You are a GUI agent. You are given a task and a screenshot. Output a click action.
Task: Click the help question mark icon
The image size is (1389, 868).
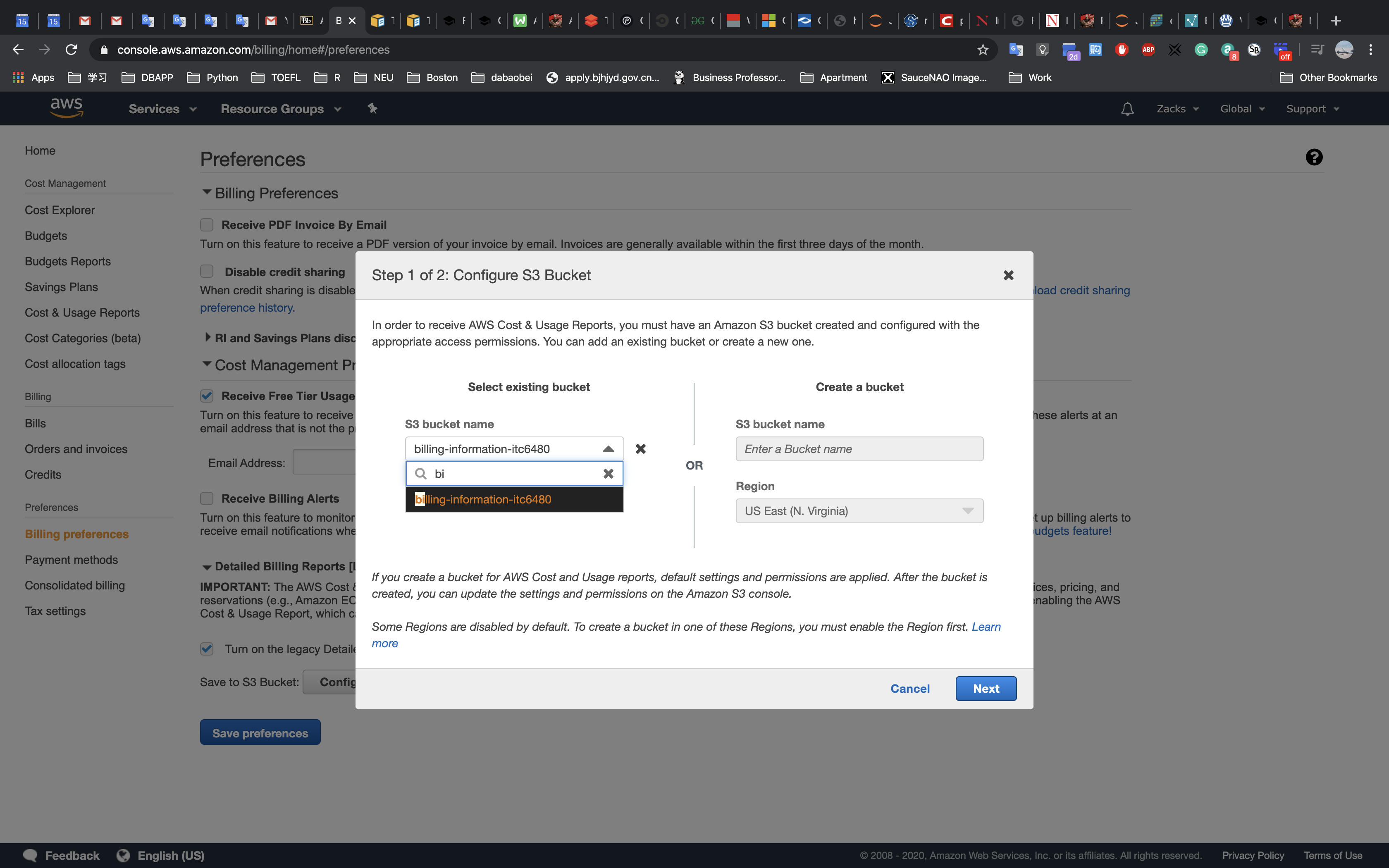click(x=1314, y=157)
